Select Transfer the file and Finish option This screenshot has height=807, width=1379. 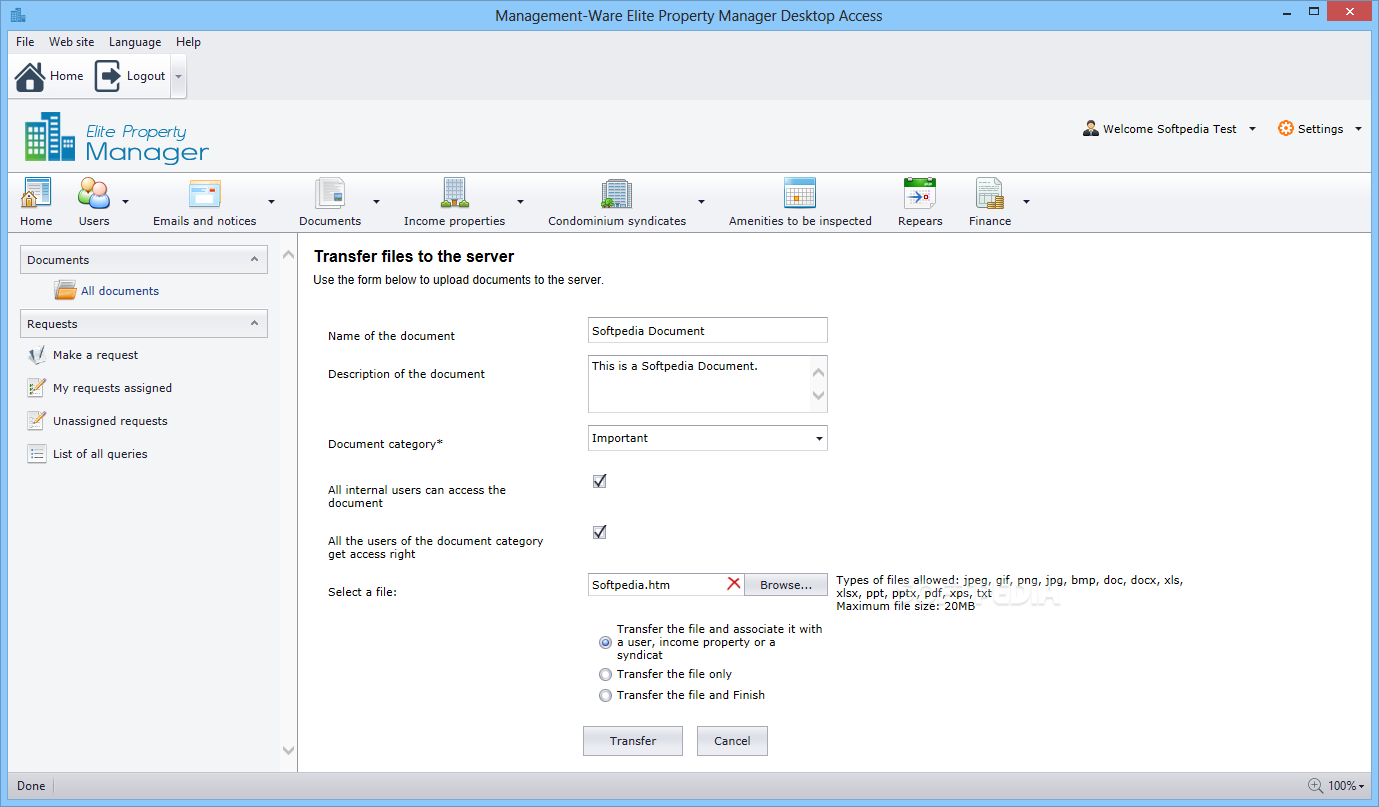[x=605, y=695]
